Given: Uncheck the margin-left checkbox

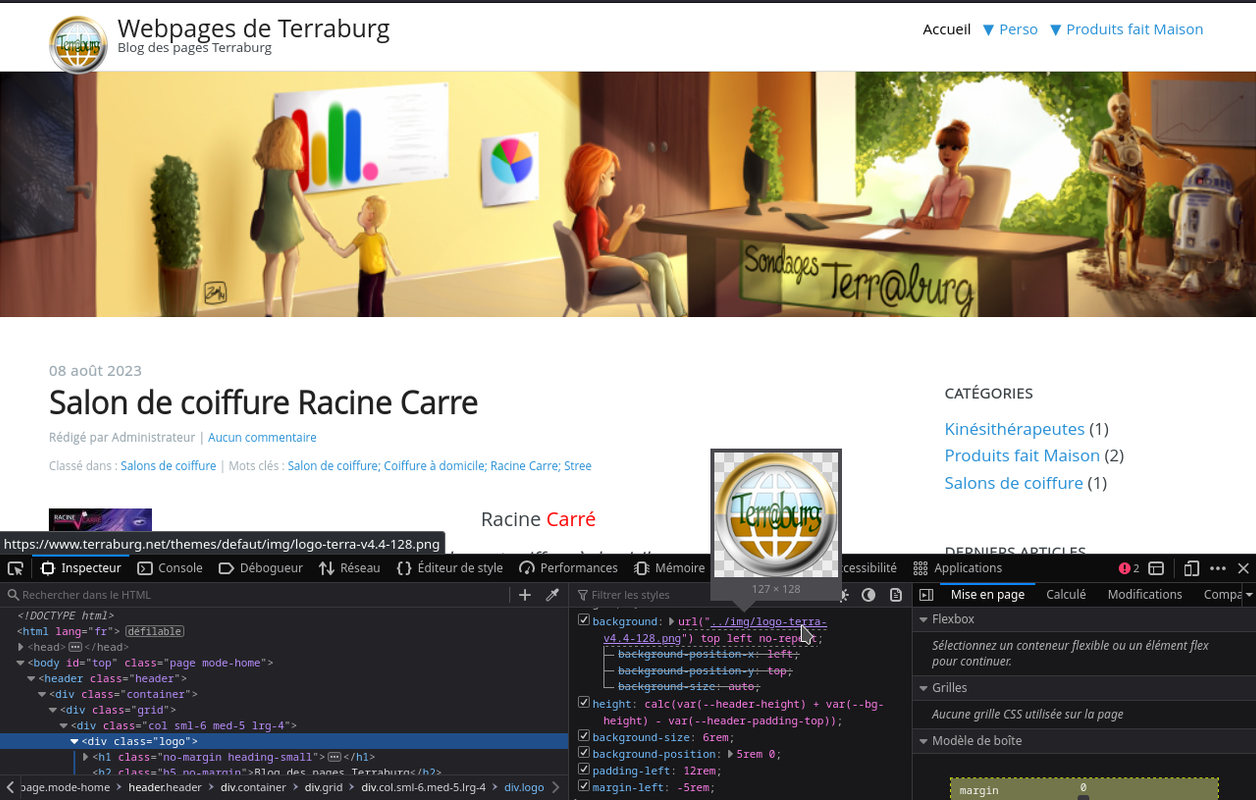Looking at the screenshot, I should [584, 786].
